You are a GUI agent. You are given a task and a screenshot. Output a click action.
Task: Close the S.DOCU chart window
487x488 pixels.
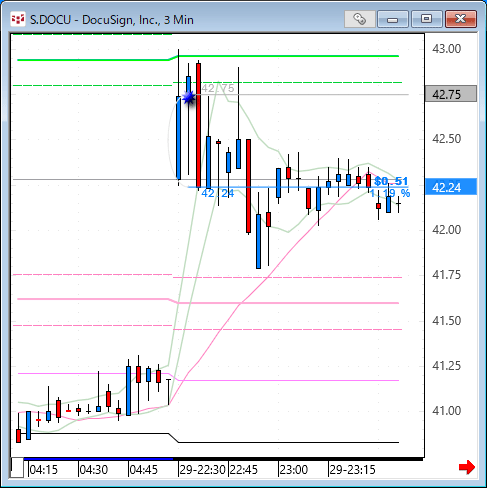tap(460, 19)
